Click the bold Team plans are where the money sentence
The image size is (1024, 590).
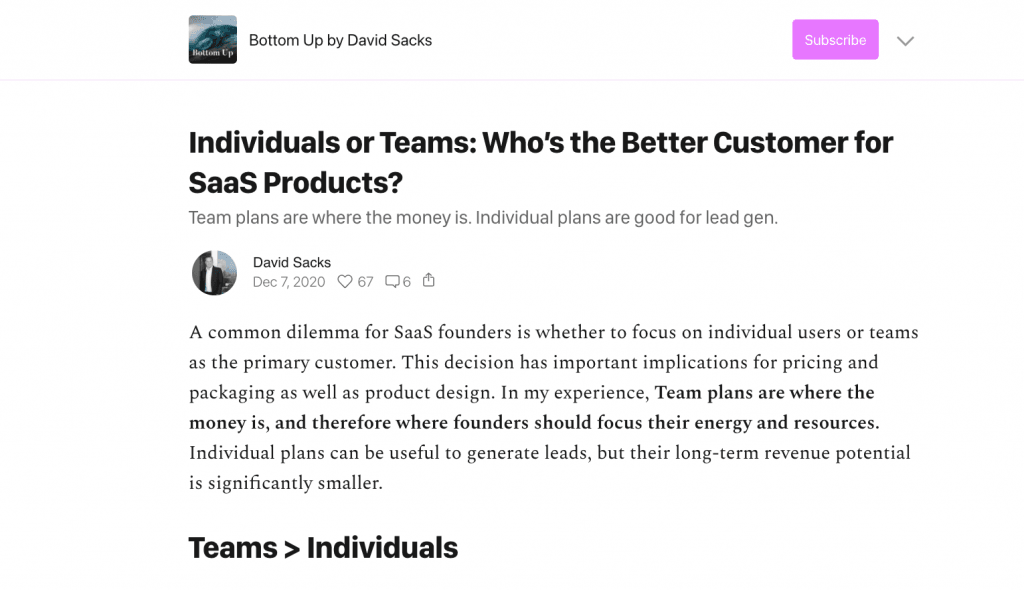(534, 408)
